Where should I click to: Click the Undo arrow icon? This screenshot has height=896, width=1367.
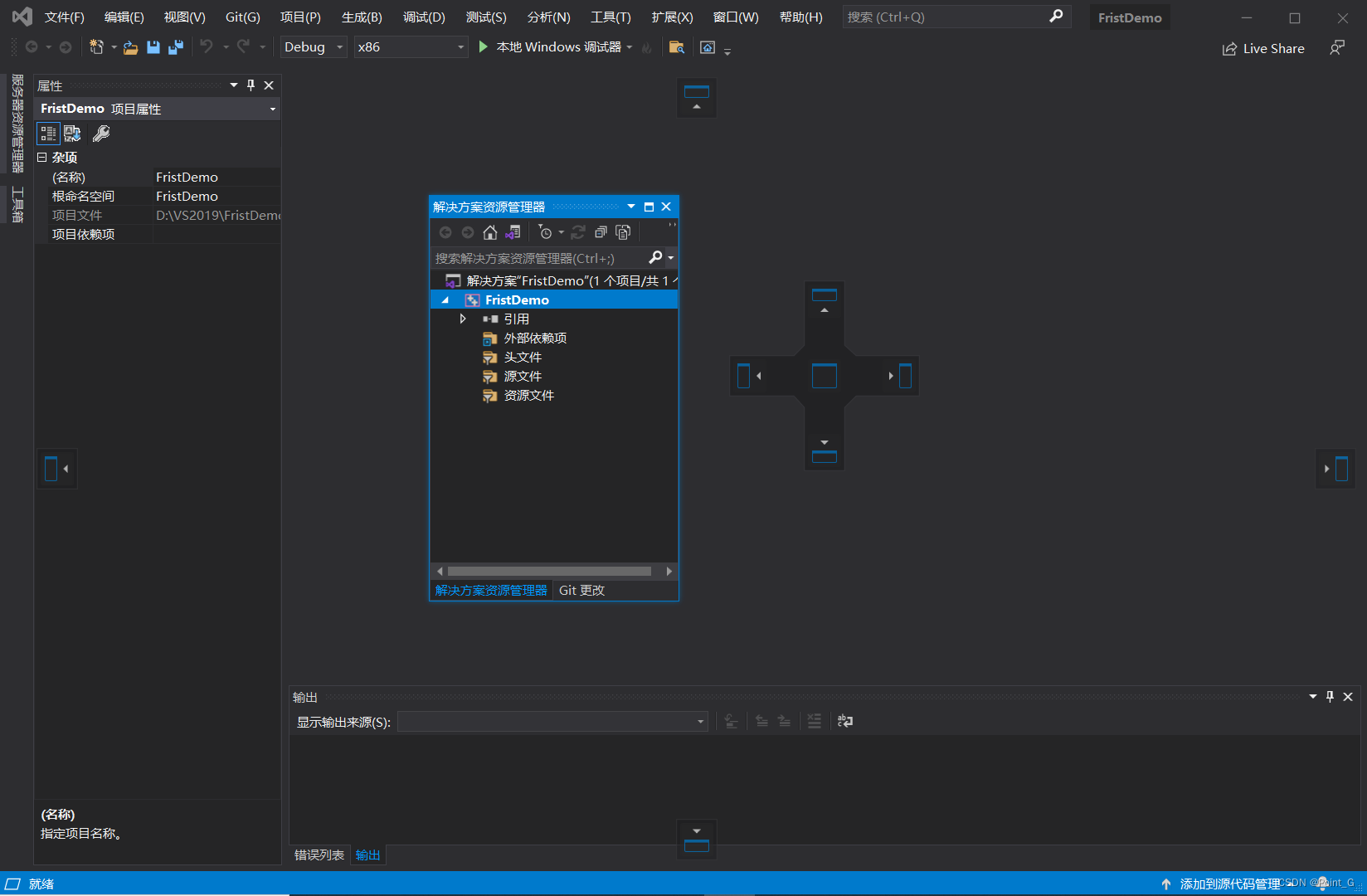point(207,47)
